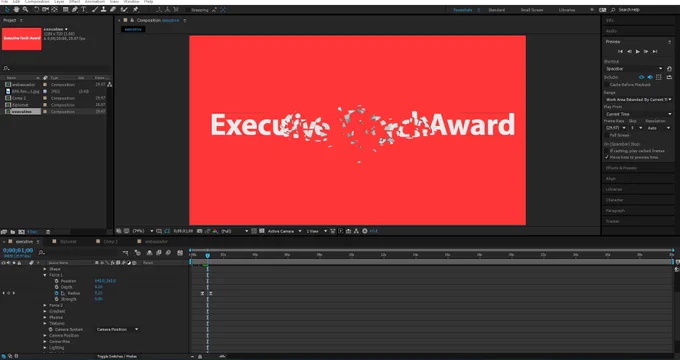
Task: Open the Frame Rate dropdown
Action: tap(615, 128)
